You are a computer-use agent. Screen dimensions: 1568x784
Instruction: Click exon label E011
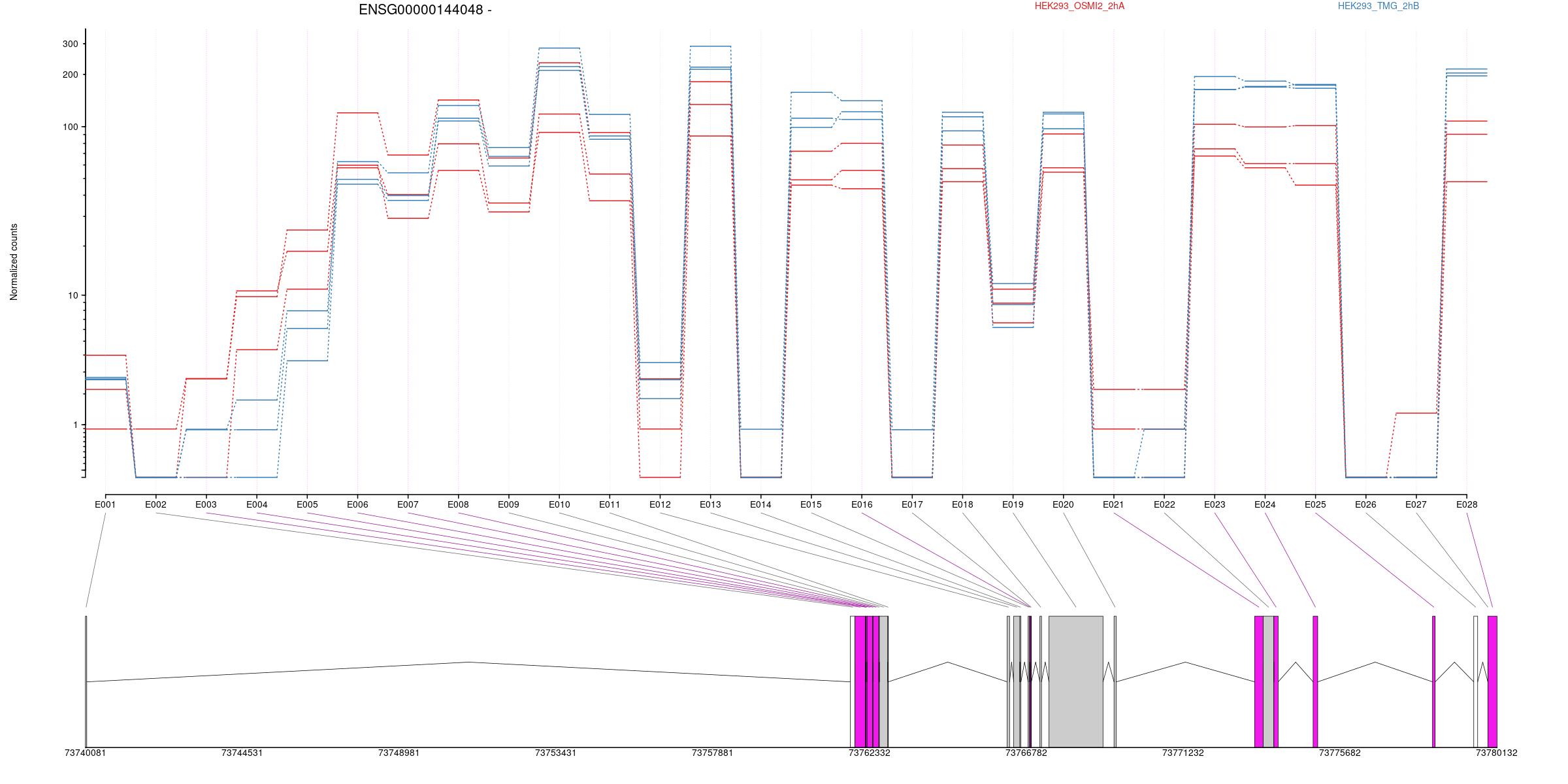pyautogui.click(x=610, y=504)
